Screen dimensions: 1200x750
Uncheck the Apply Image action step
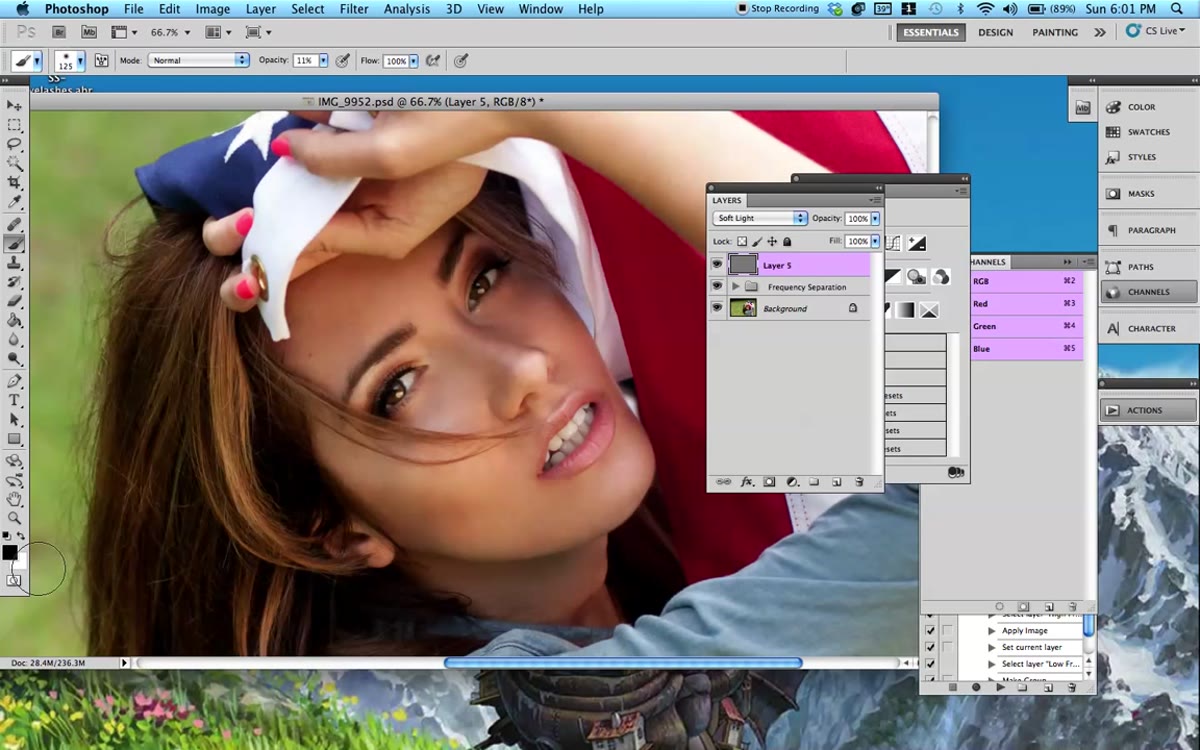click(931, 631)
